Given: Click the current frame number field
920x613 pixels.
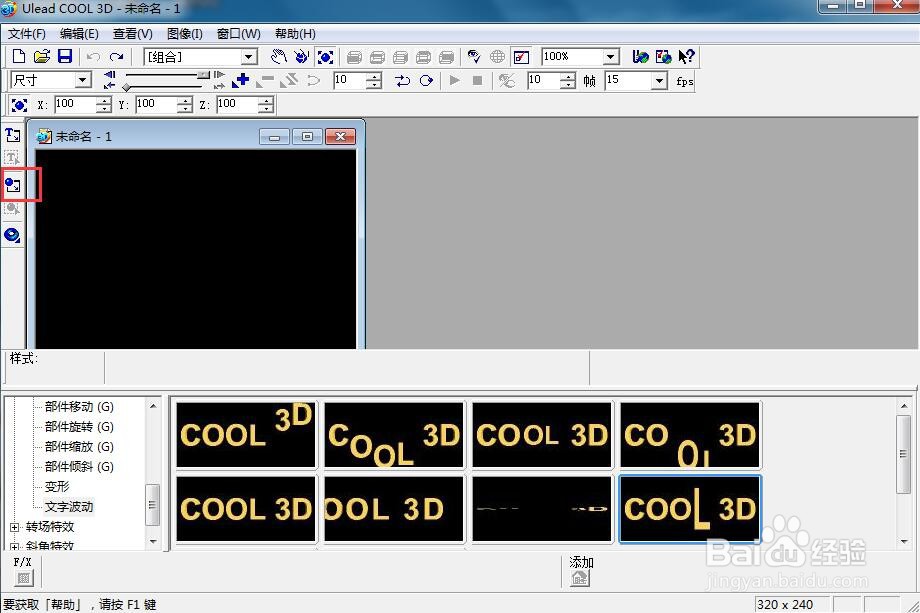Looking at the screenshot, I should click(x=349, y=80).
